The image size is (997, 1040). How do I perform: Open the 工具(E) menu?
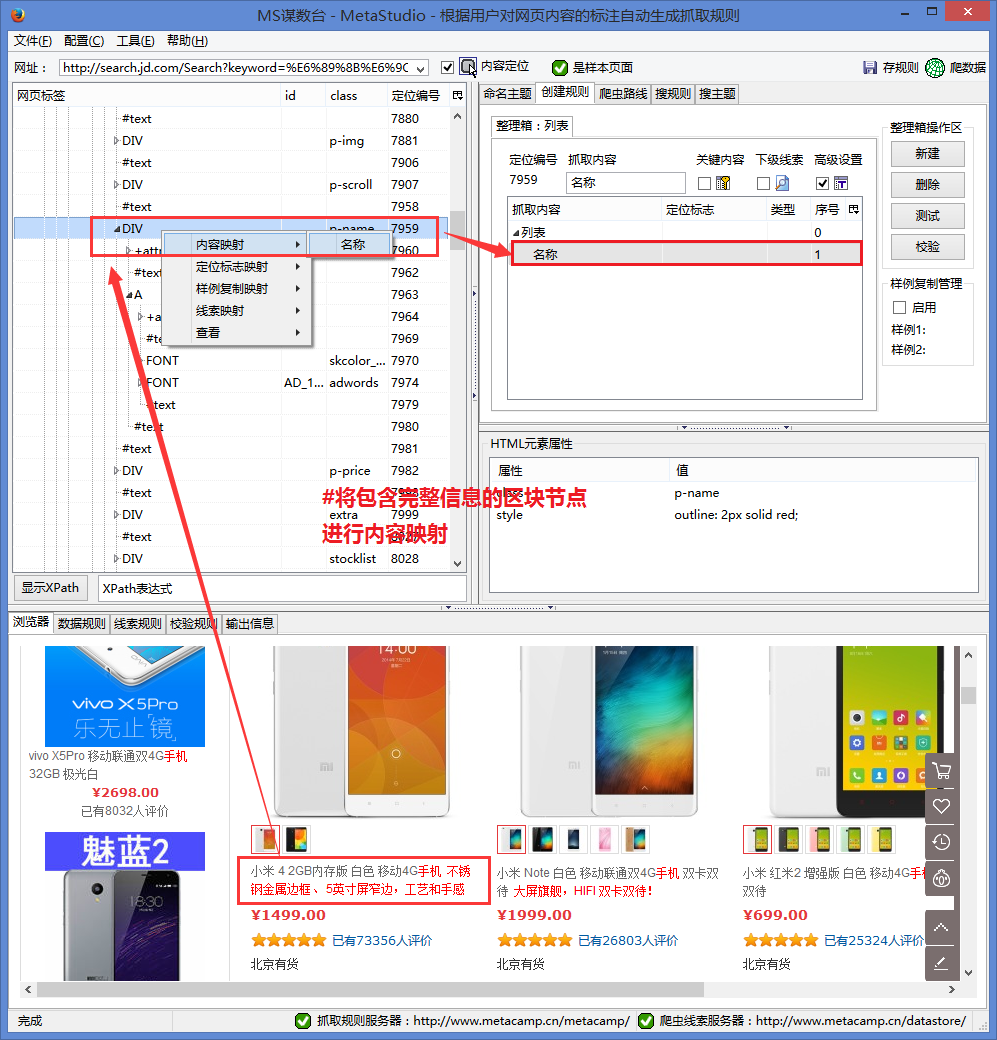tap(135, 41)
